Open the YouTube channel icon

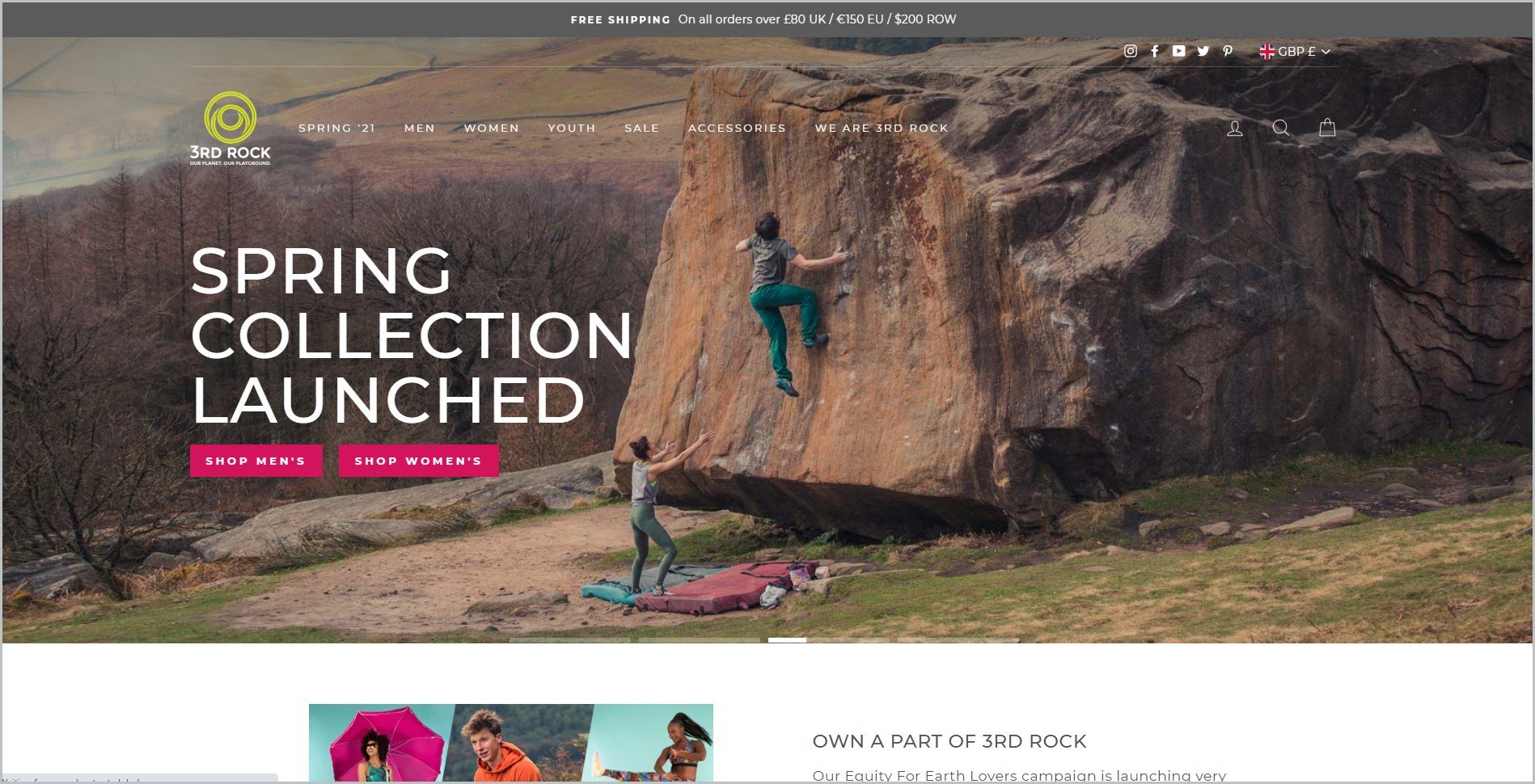[1179, 51]
